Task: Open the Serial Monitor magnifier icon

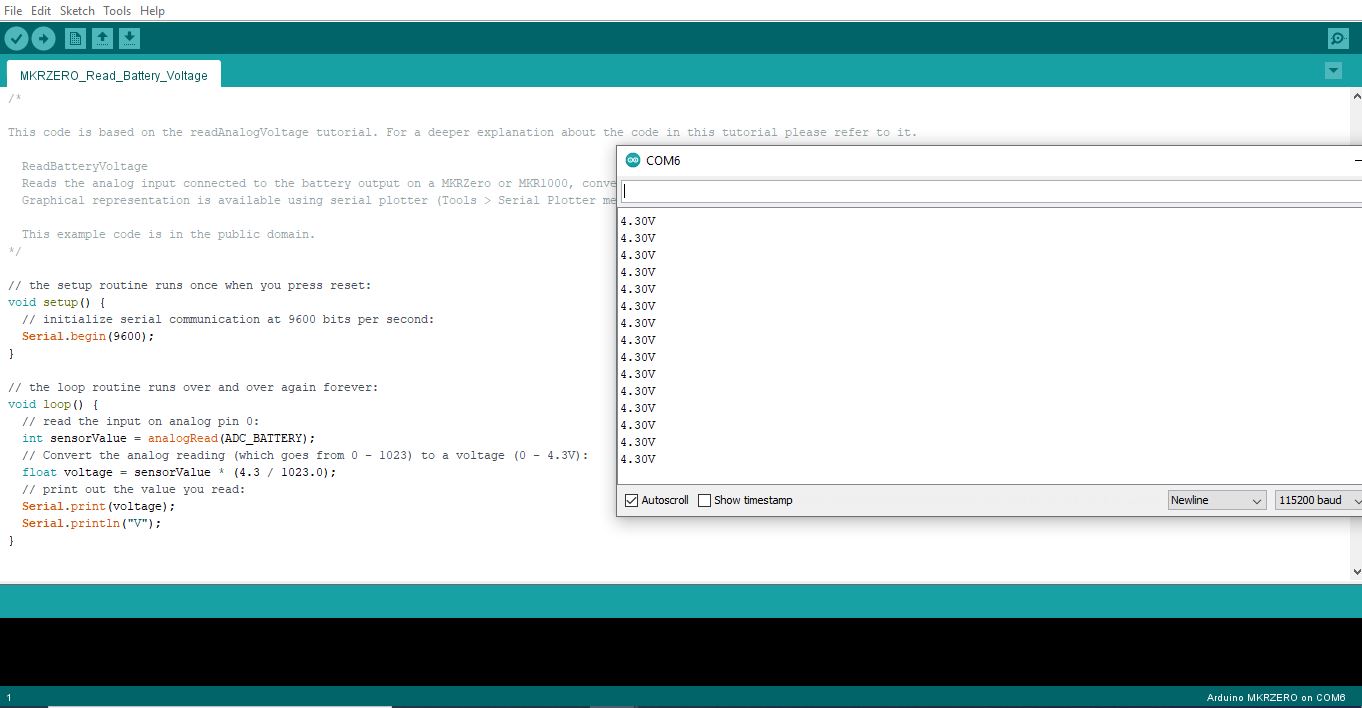Action: click(1338, 38)
